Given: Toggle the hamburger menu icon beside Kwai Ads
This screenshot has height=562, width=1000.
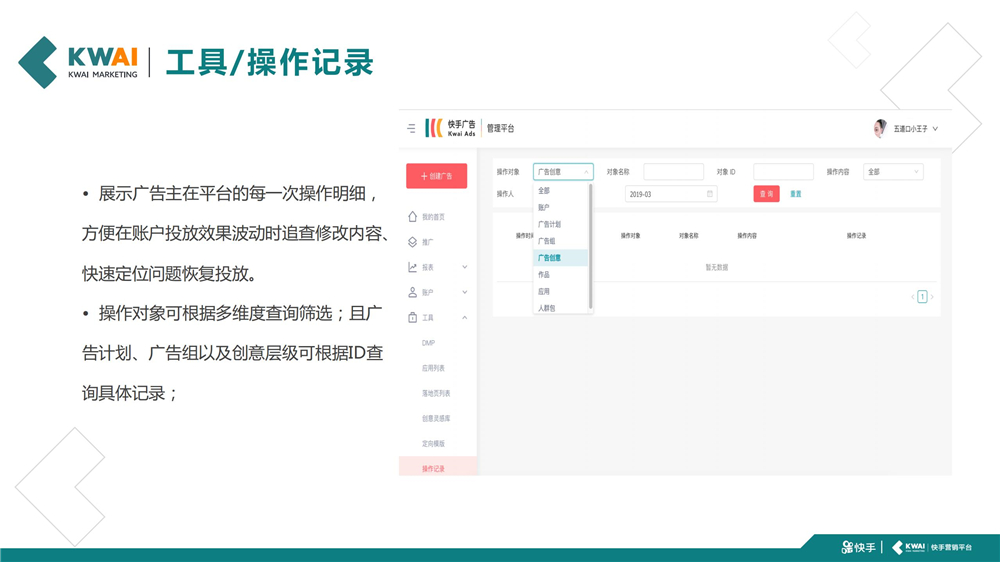Looking at the screenshot, I should click(x=411, y=128).
